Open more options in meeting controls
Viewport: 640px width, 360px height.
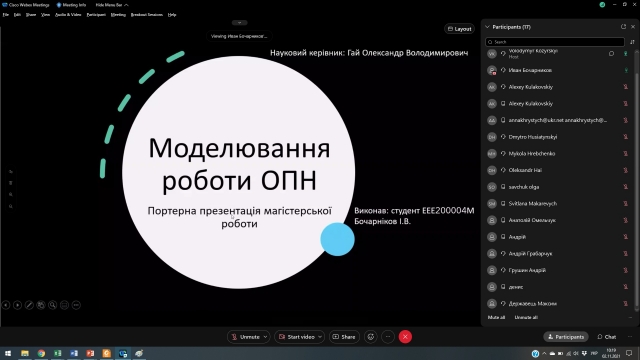click(x=388, y=337)
